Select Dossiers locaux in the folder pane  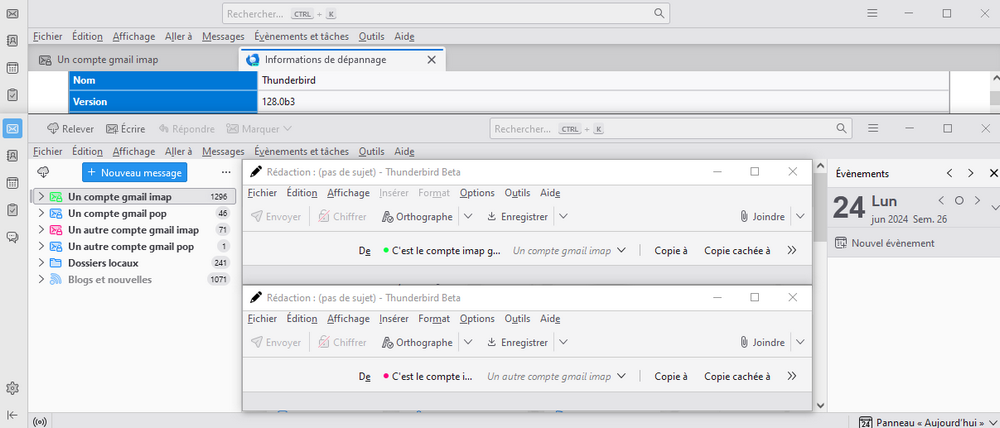(133, 263)
